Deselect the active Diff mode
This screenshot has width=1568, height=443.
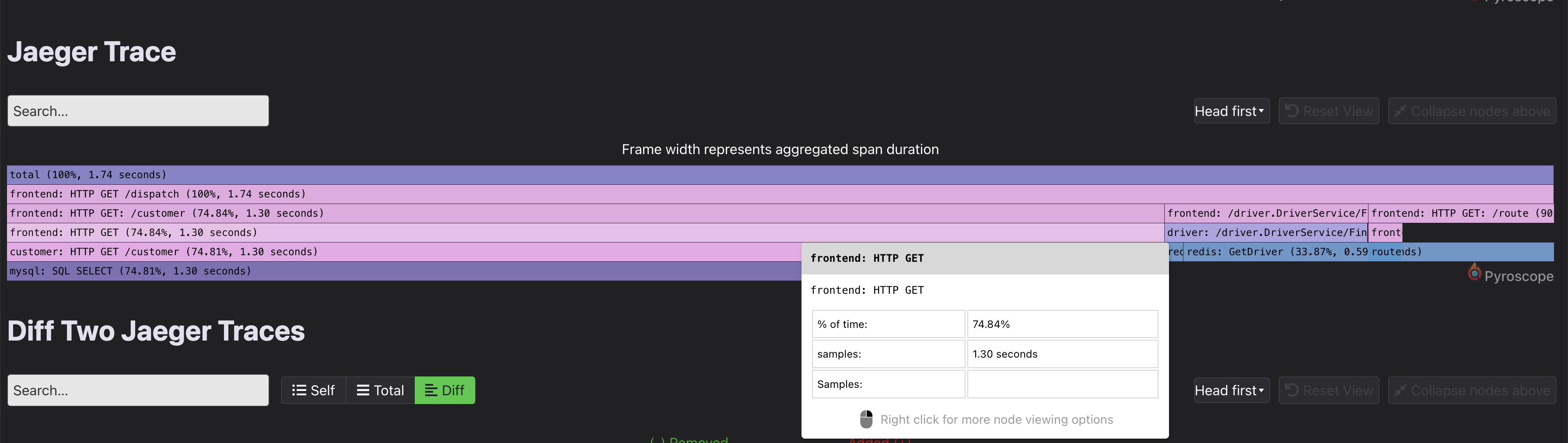pyautogui.click(x=445, y=390)
